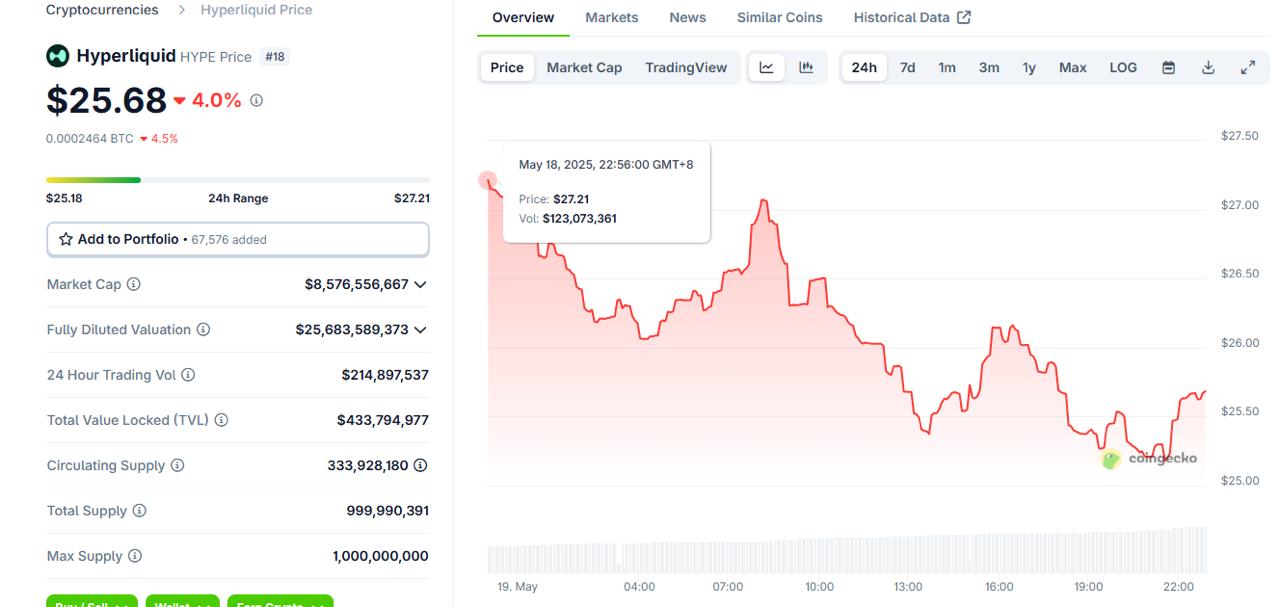Click the $25.68 current price

[x=107, y=100]
